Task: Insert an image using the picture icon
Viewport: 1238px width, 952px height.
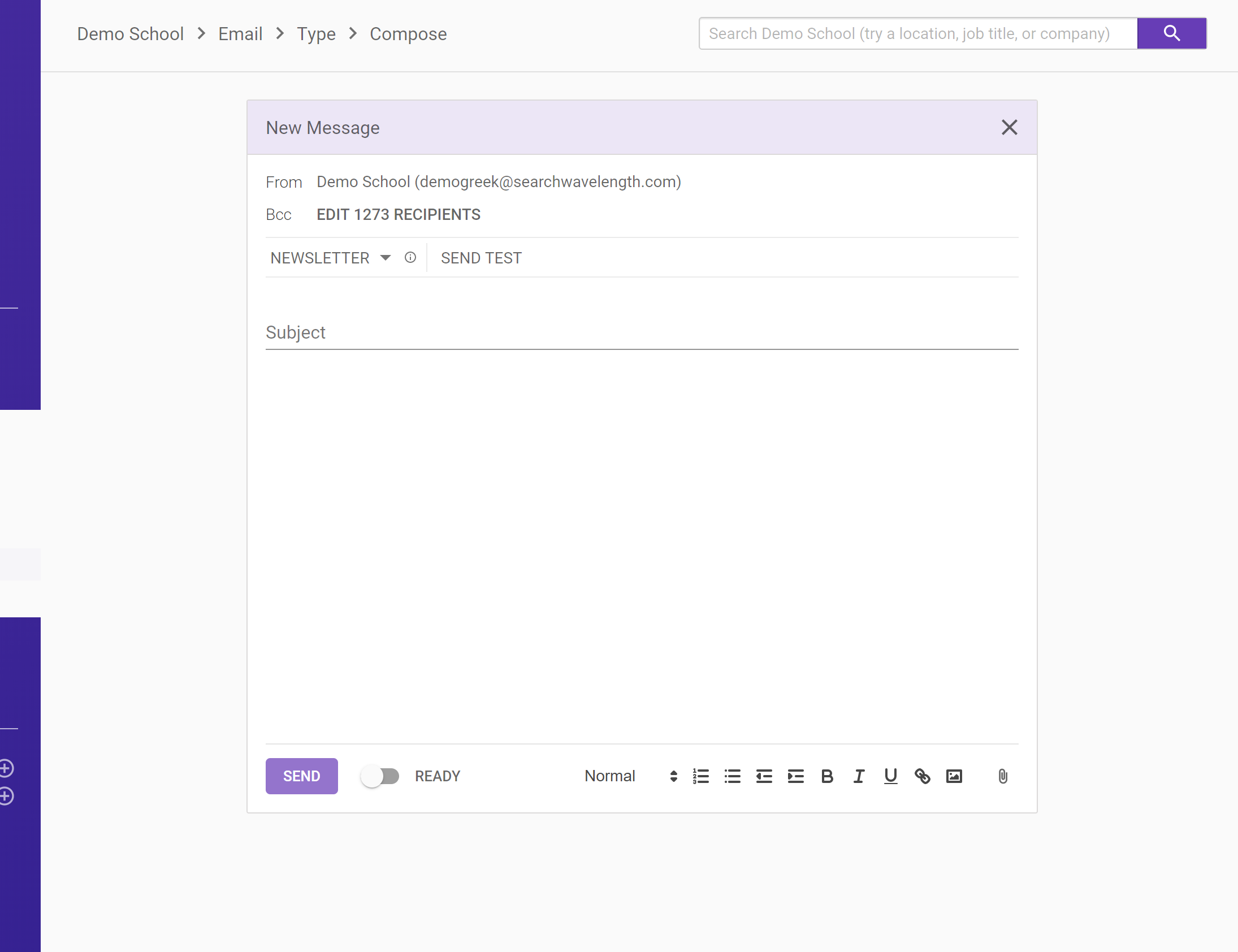Action: click(x=954, y=776)
